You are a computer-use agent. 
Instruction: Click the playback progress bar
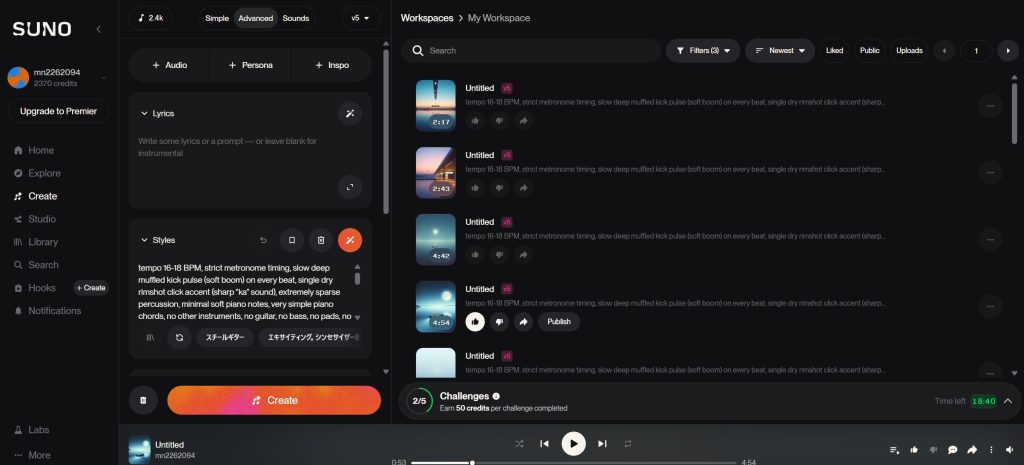(573, 463)
